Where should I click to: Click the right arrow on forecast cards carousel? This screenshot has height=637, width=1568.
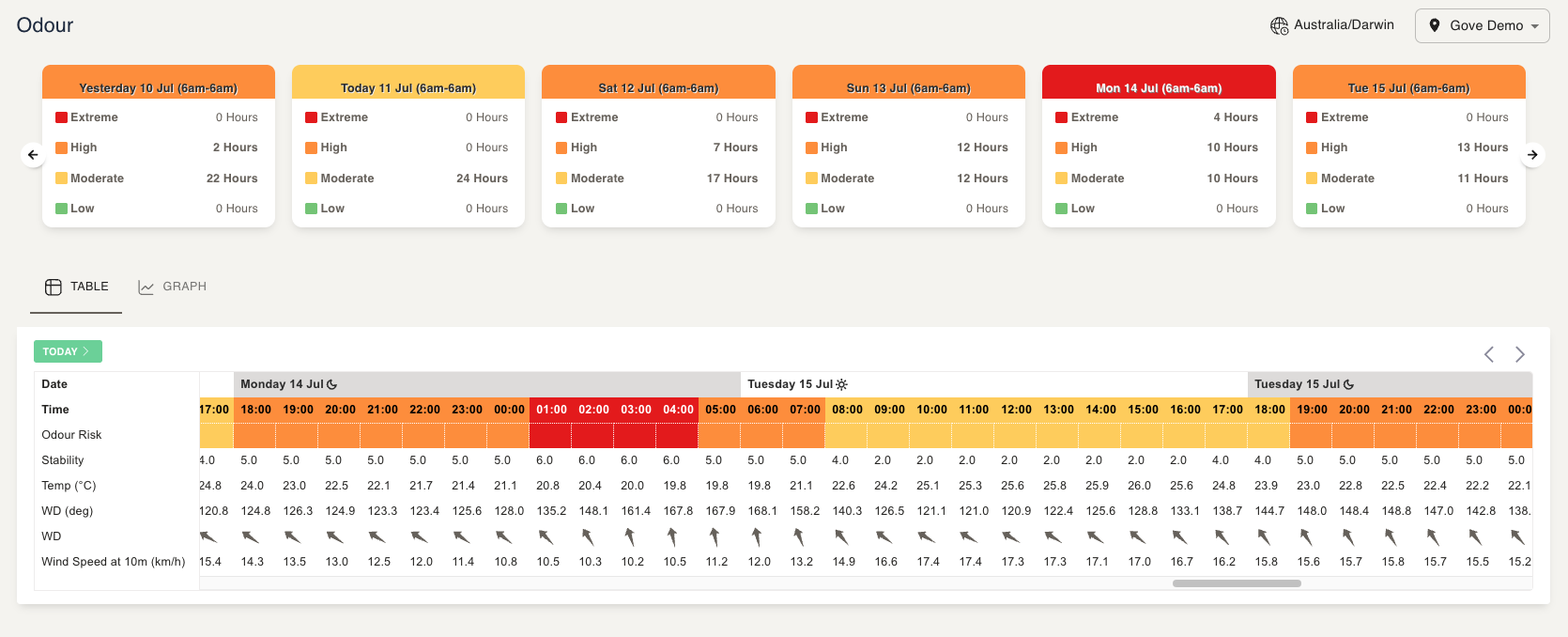pos(1532,155)
